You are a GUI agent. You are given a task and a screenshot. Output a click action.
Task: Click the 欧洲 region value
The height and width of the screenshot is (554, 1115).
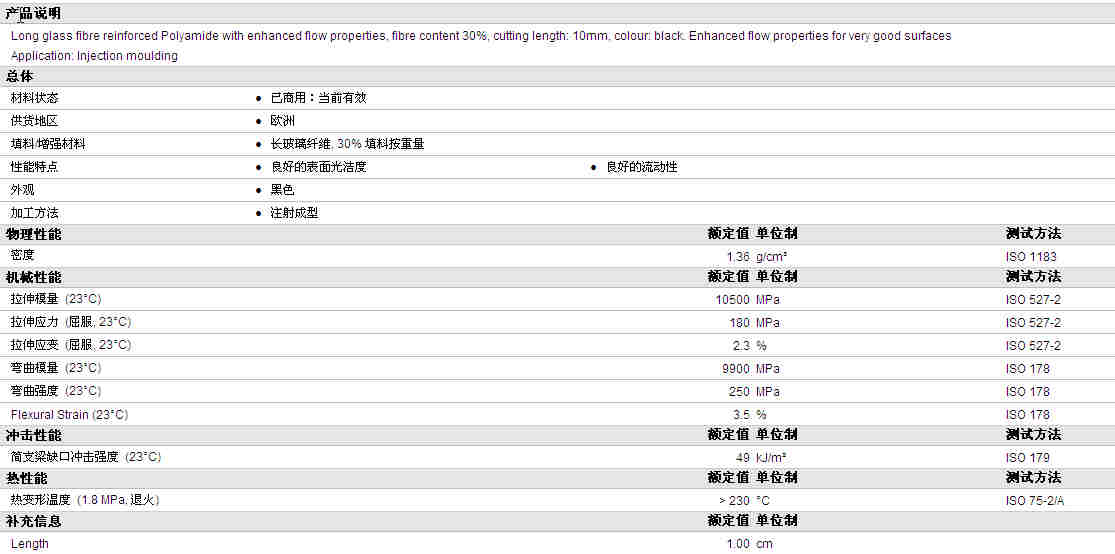[283, 121]
